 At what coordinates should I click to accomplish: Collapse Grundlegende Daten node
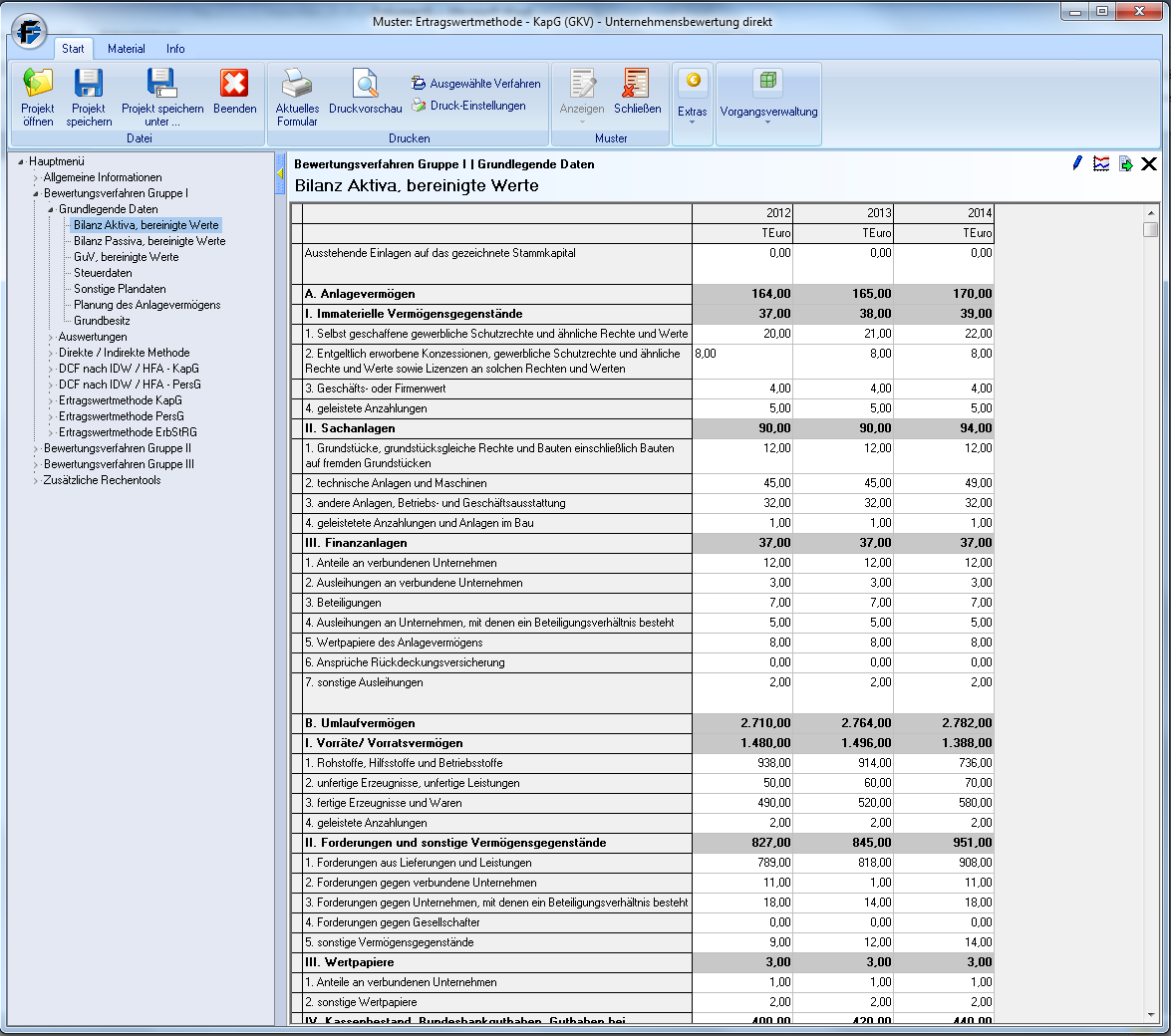point(51,210)
